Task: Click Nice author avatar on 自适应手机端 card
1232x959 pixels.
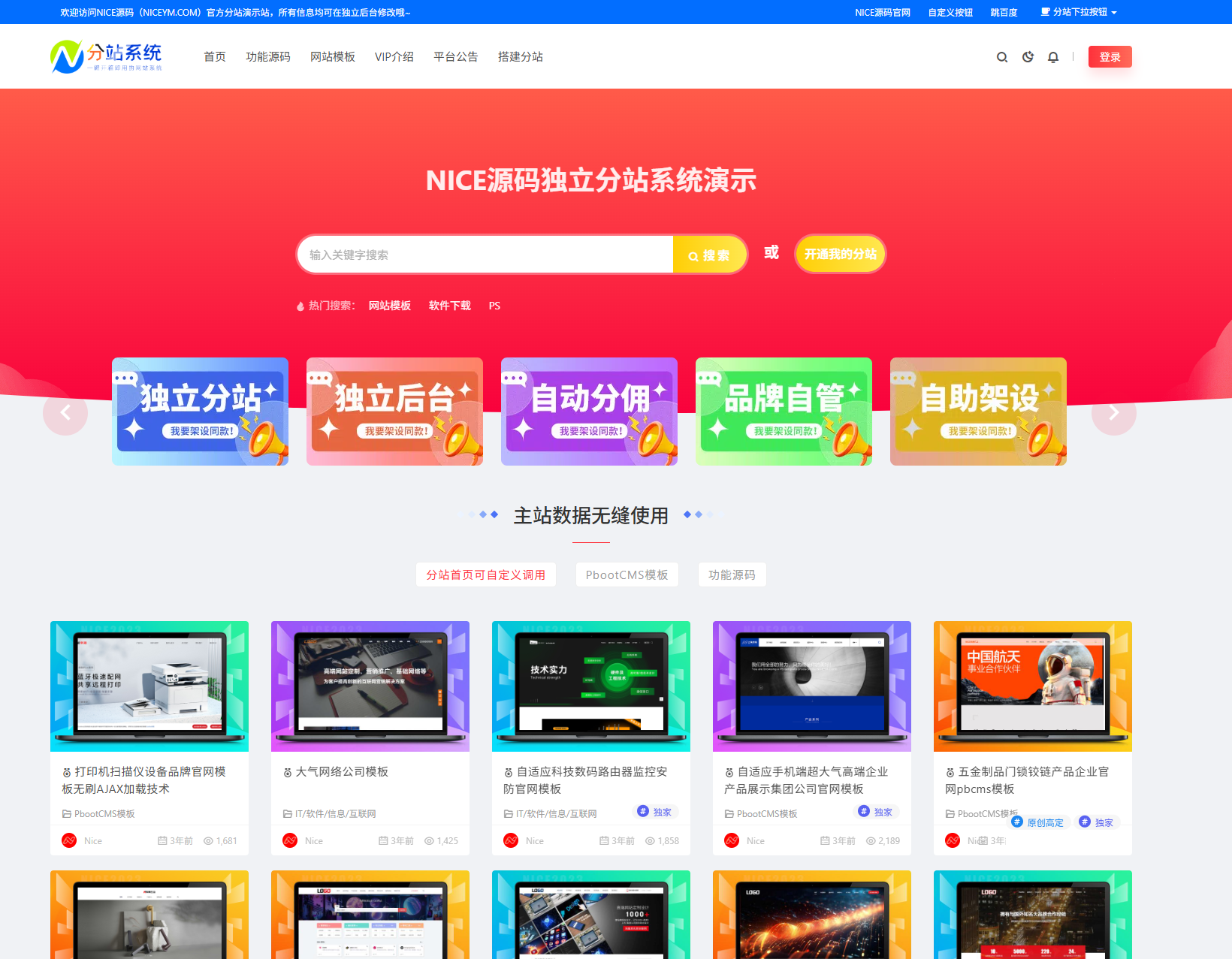Action: click(732, 840)
